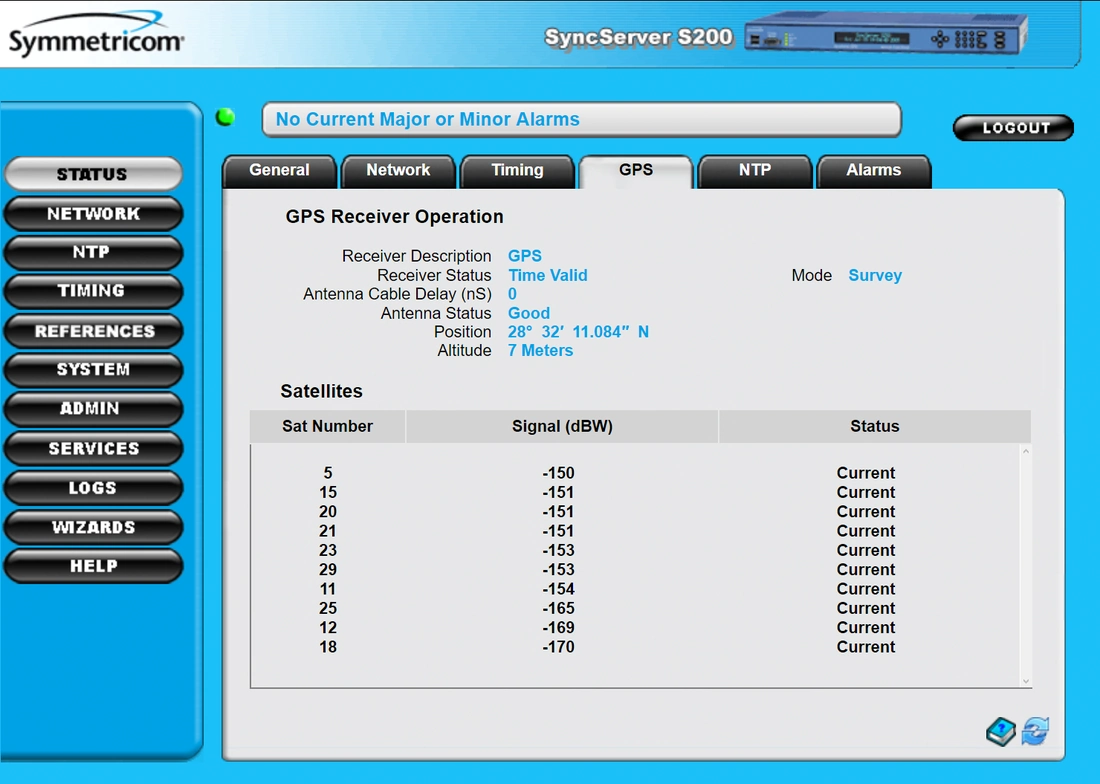Open the General status tab

coord(279,171)
